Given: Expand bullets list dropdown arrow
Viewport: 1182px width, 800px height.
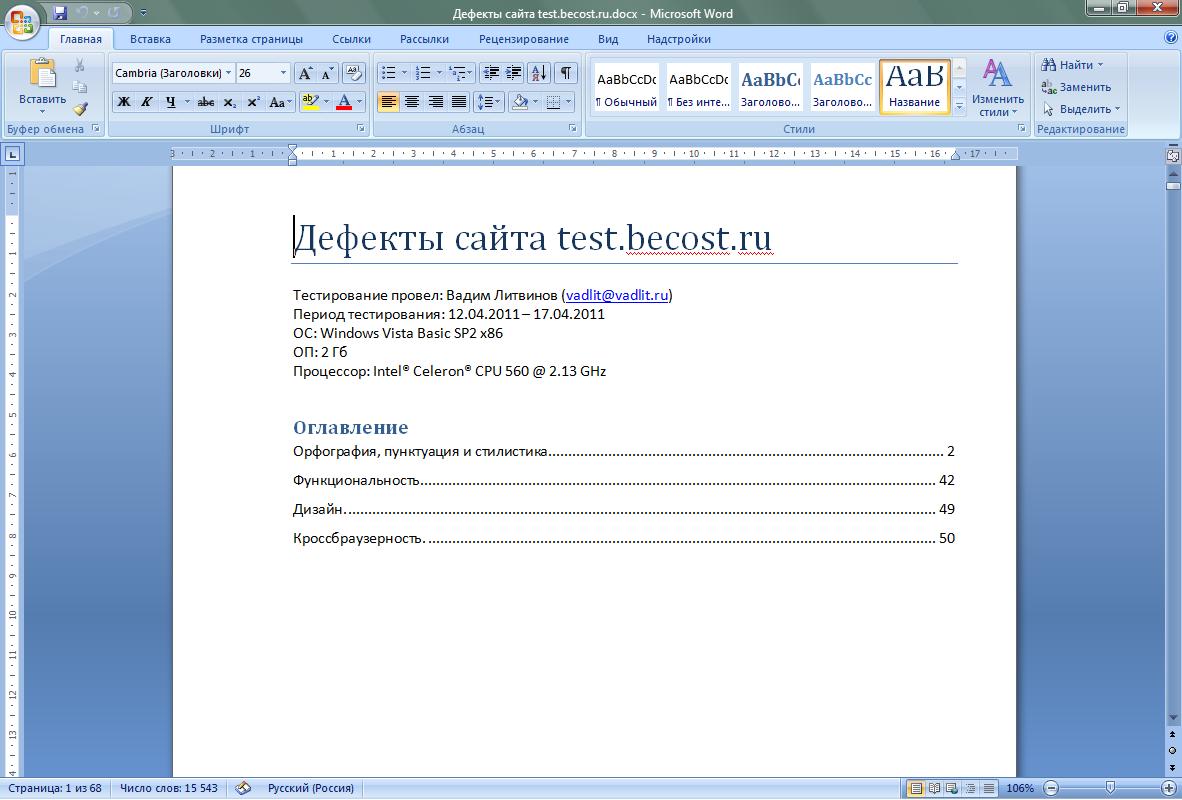Looking at the screenshot, I should click(404, 73).
